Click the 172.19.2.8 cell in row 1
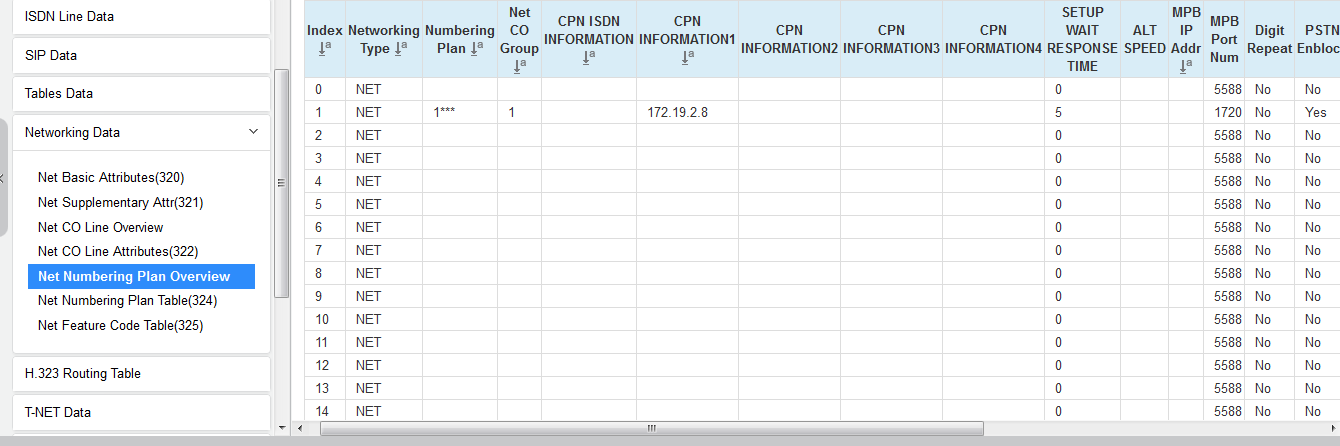This screenshot has height=446, width=1340. (677, 112)
